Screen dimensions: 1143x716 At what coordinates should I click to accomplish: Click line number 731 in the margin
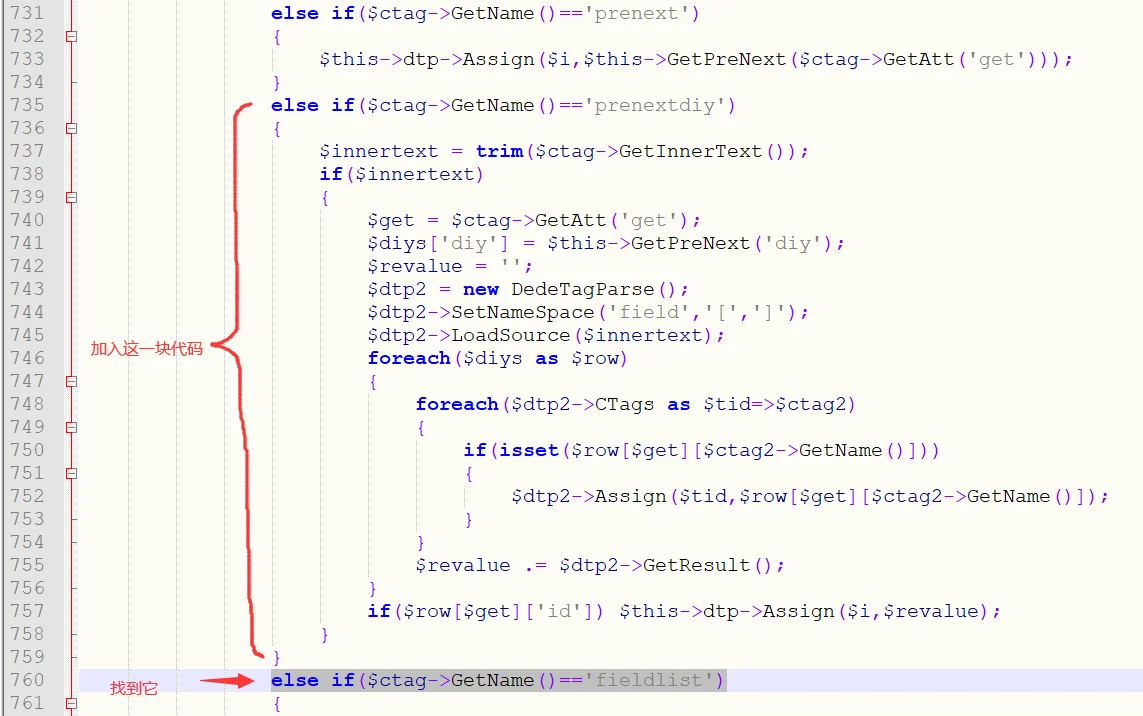pyautogui.click(x=27, y=13)
